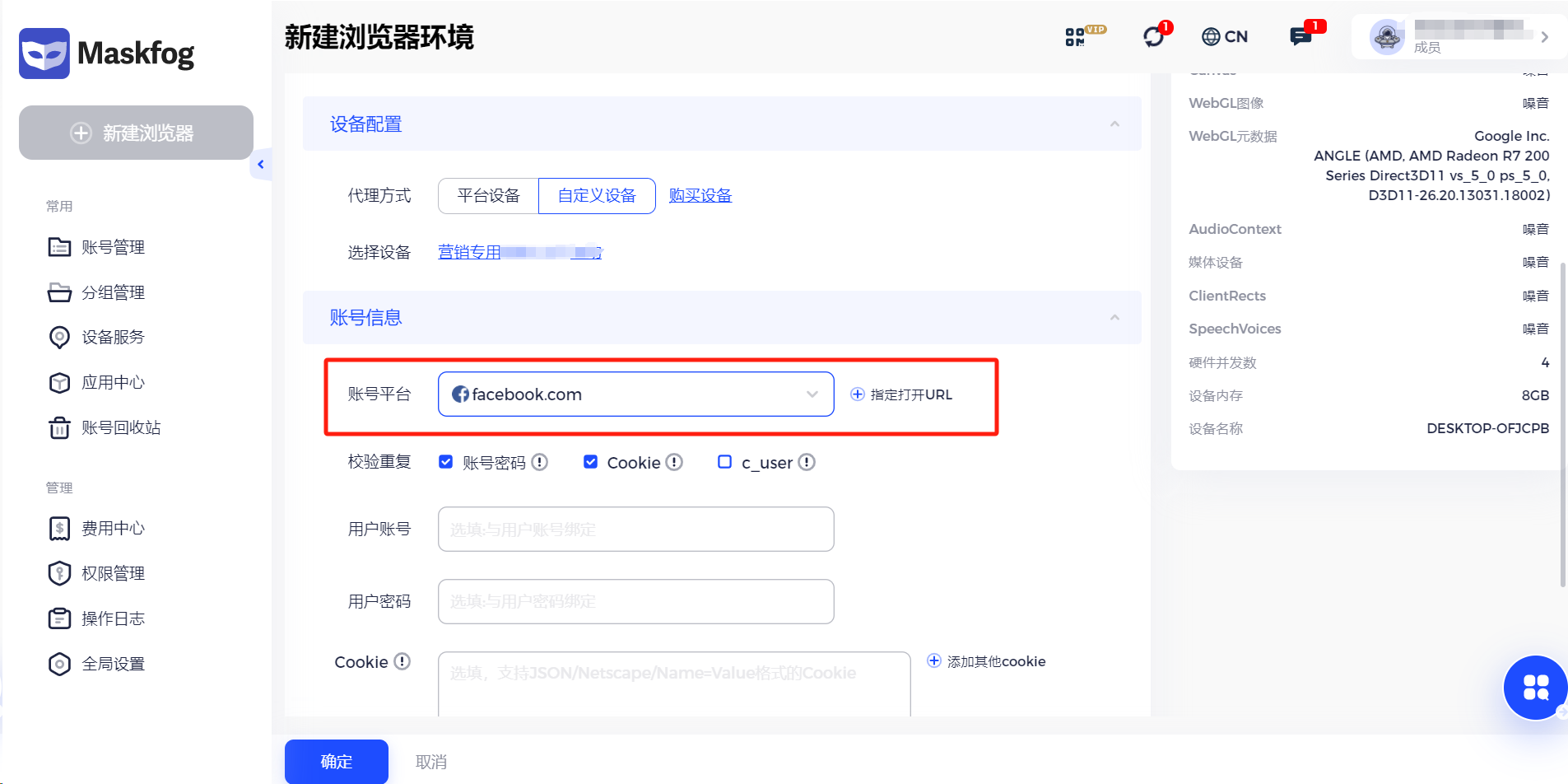Collapse the left sidebar arrow
Image resolution: width=1568 pixels, height=784 pixels.
pos(261,165)
